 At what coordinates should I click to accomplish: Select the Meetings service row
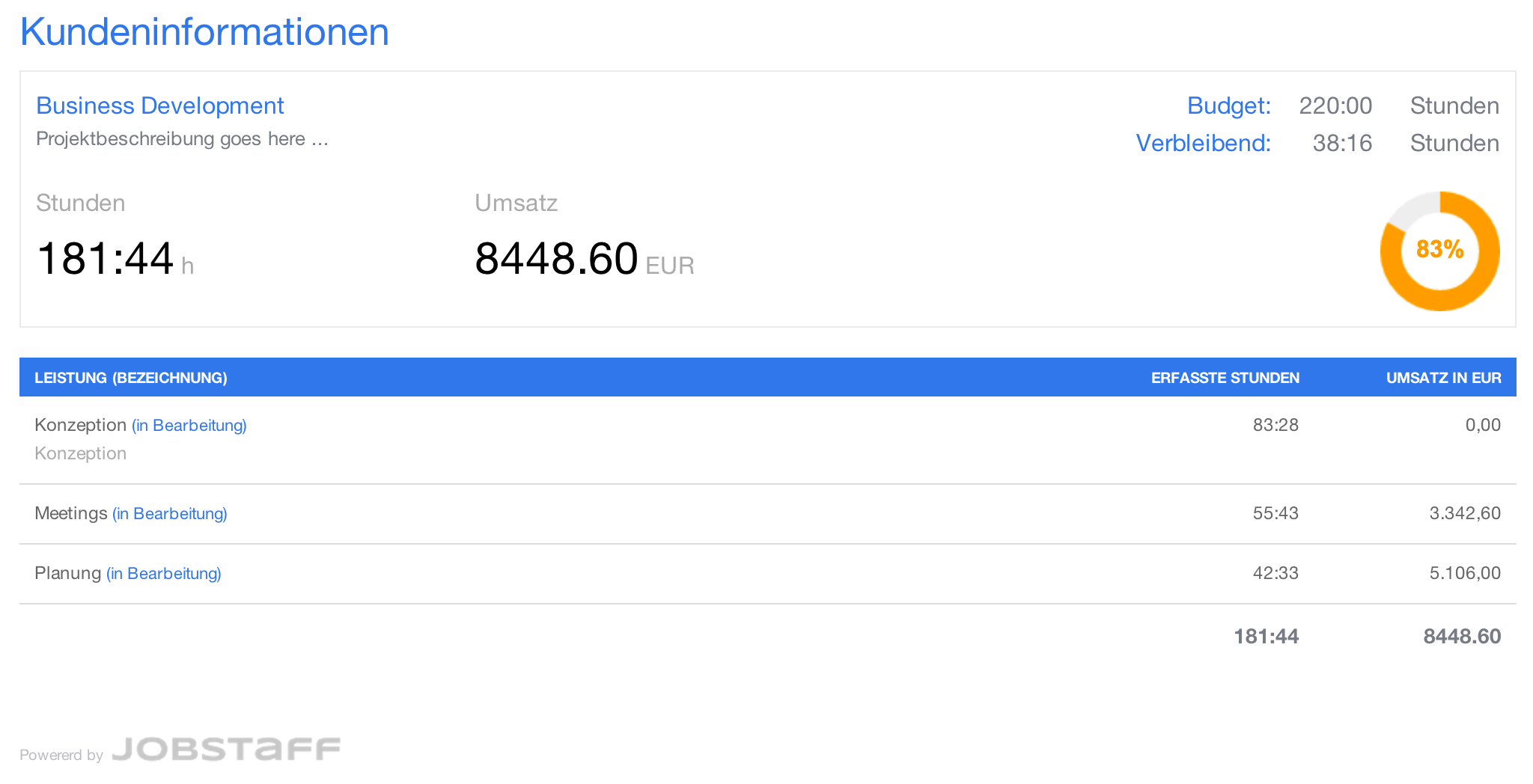[71, 513]
